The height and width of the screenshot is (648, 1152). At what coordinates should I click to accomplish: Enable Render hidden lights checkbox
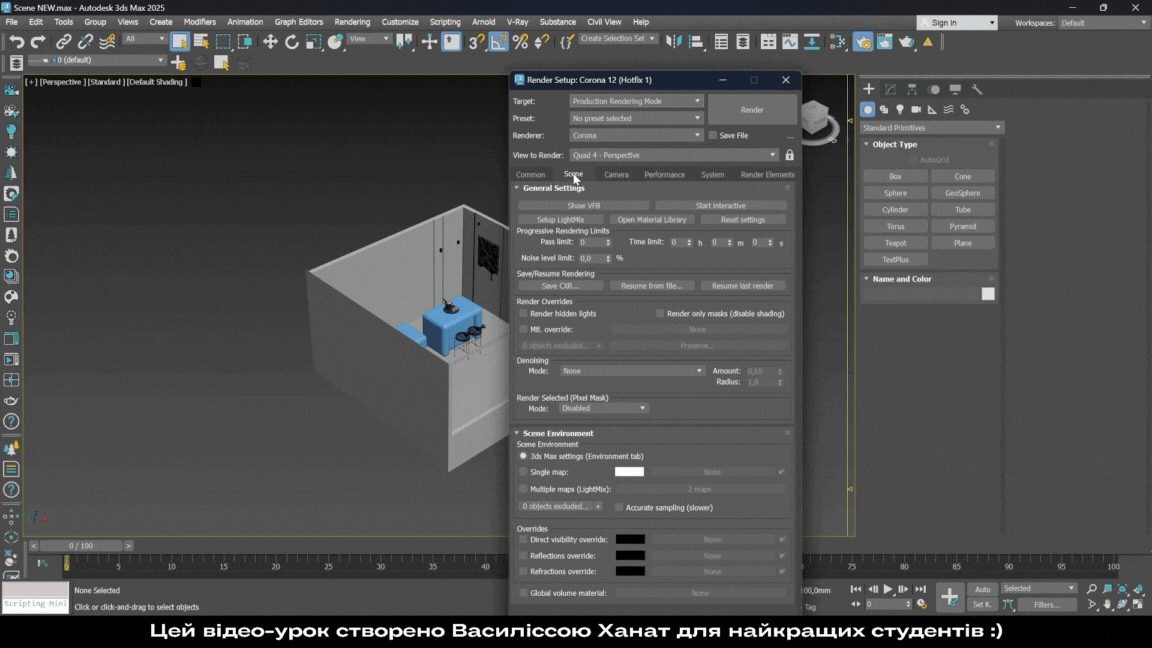pyautogui.click(x=524, y=314)
